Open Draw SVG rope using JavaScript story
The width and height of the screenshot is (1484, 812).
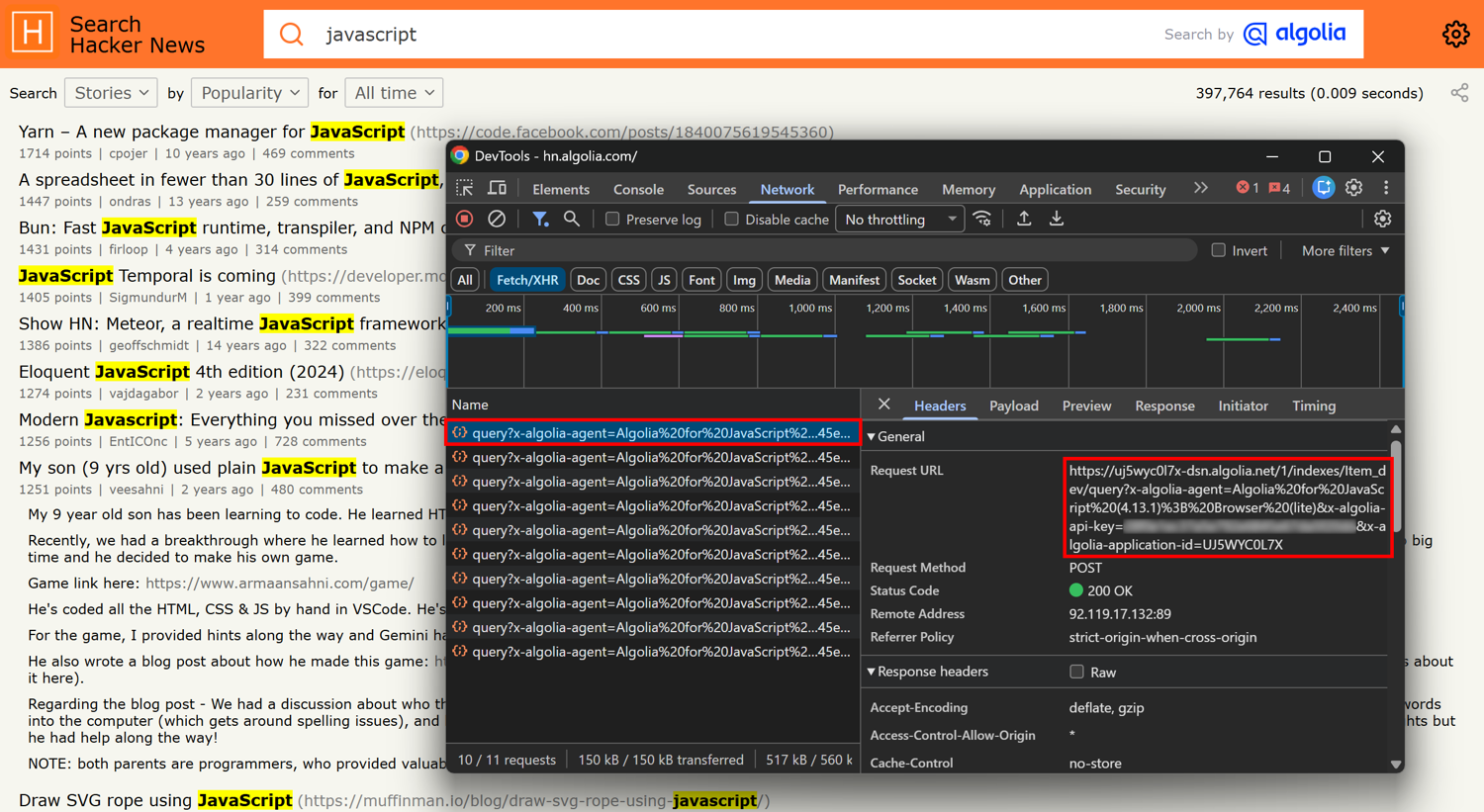tap(155, 800)
